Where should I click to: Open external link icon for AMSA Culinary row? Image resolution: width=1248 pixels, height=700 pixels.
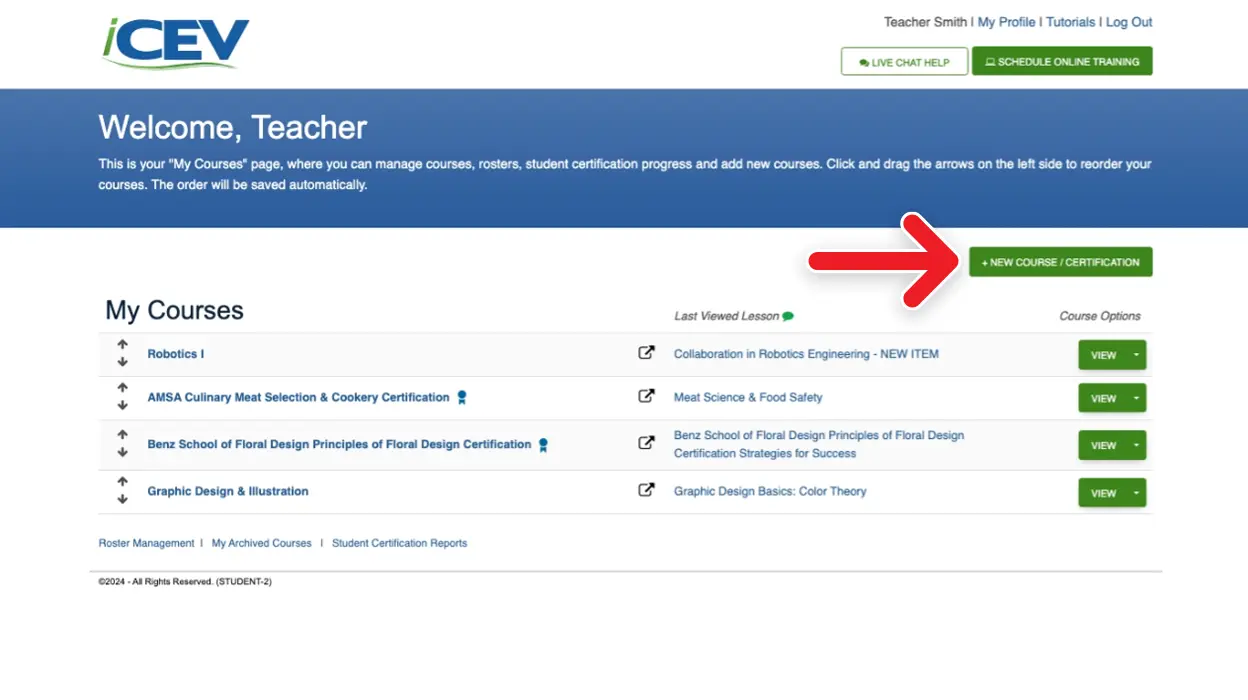click(x=646, y=396)
